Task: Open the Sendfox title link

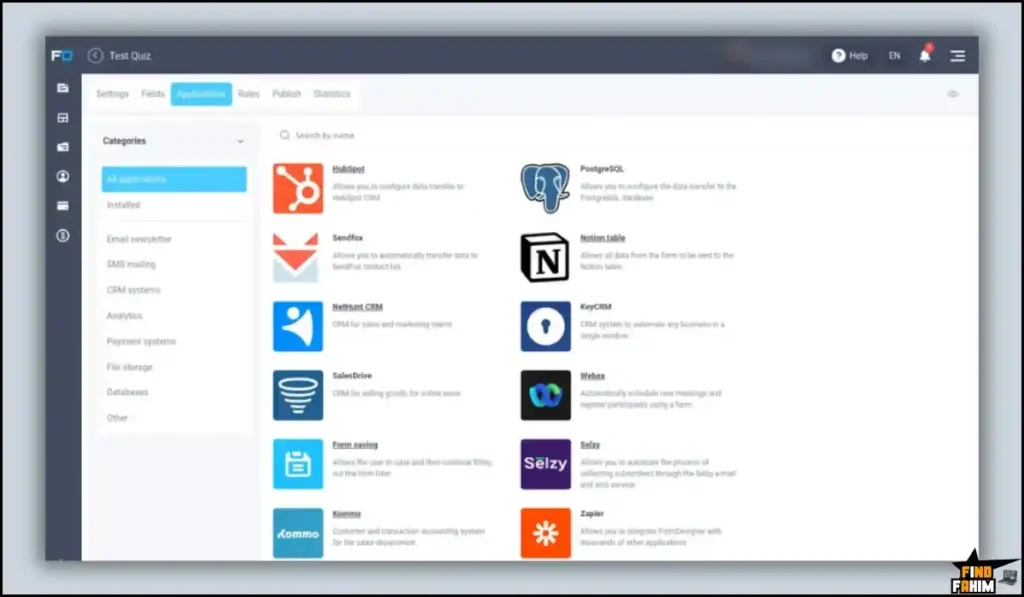Action: 347,238
